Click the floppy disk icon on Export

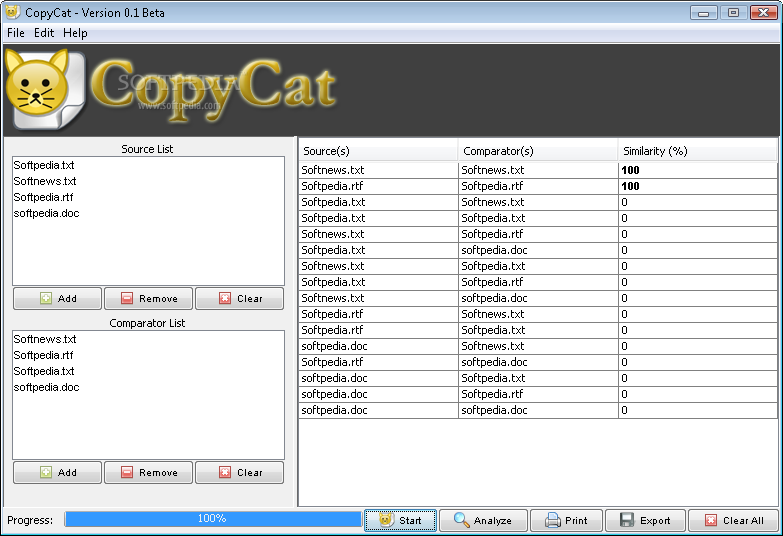[627, 520]
